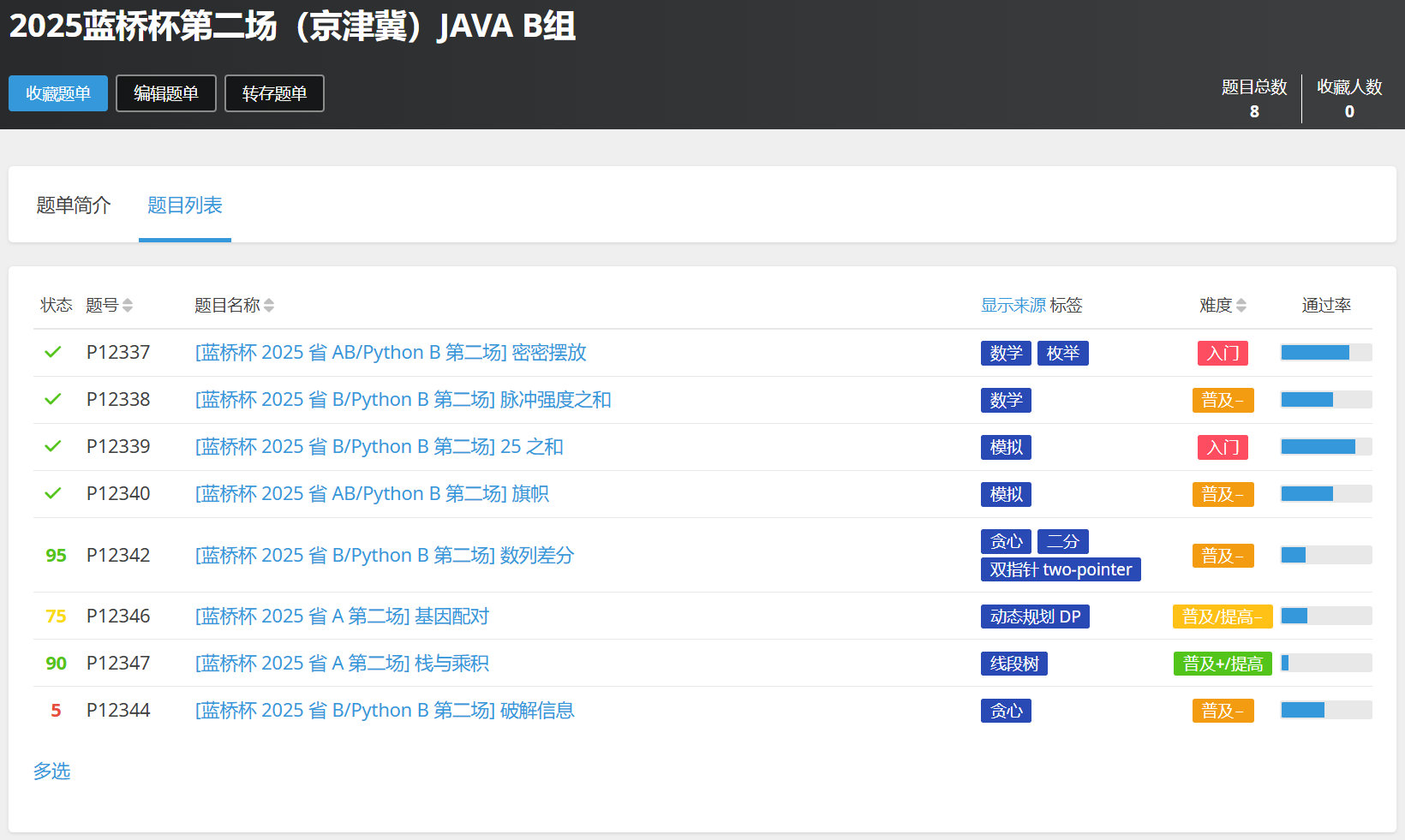Viewport: 1405px width, 840px height.
Task: Click the 双指针 two-pointer tag
Action: (1061, 569)
